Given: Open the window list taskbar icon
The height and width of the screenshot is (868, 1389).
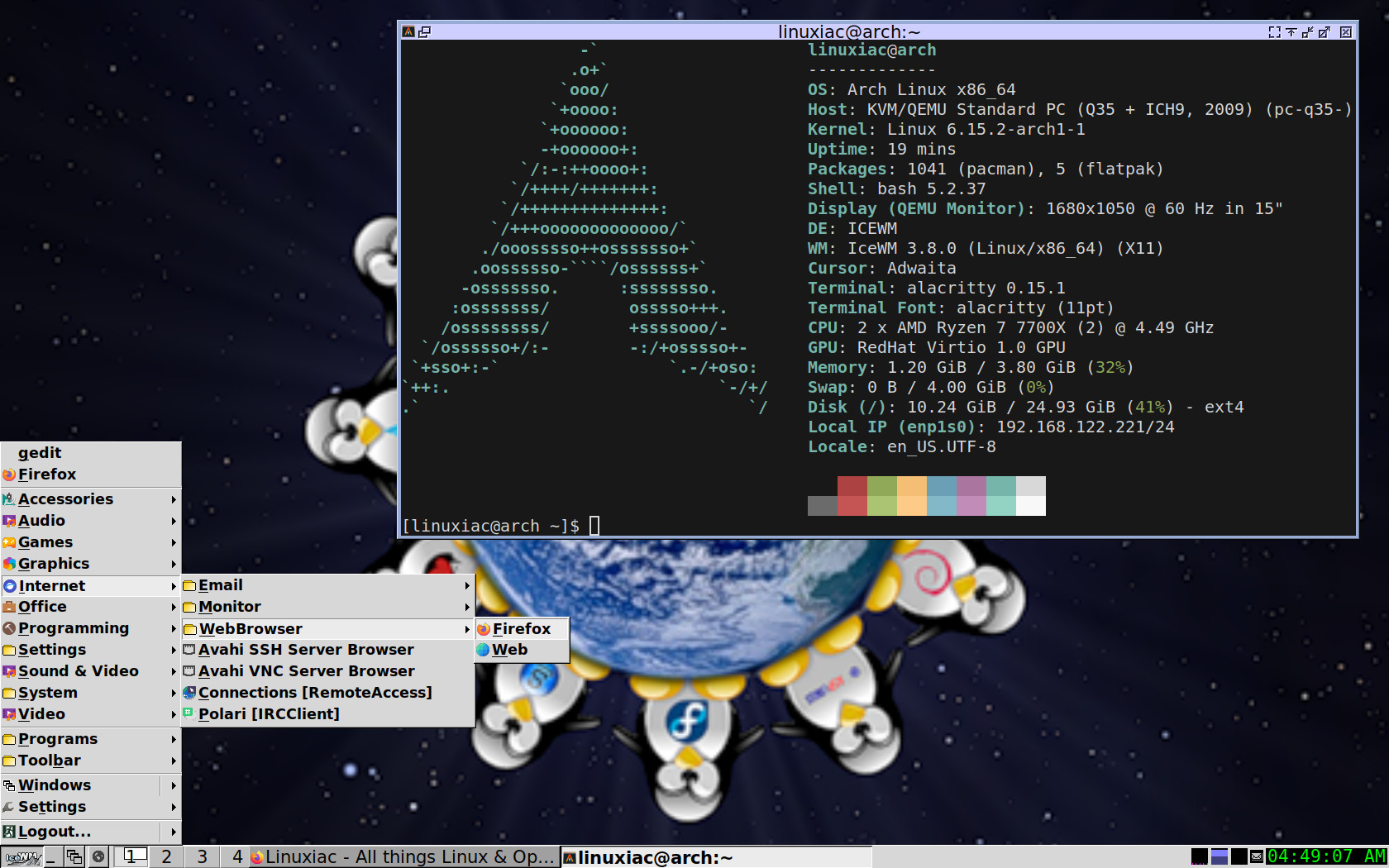Looking at the screenshot, I should click(74, 857).
